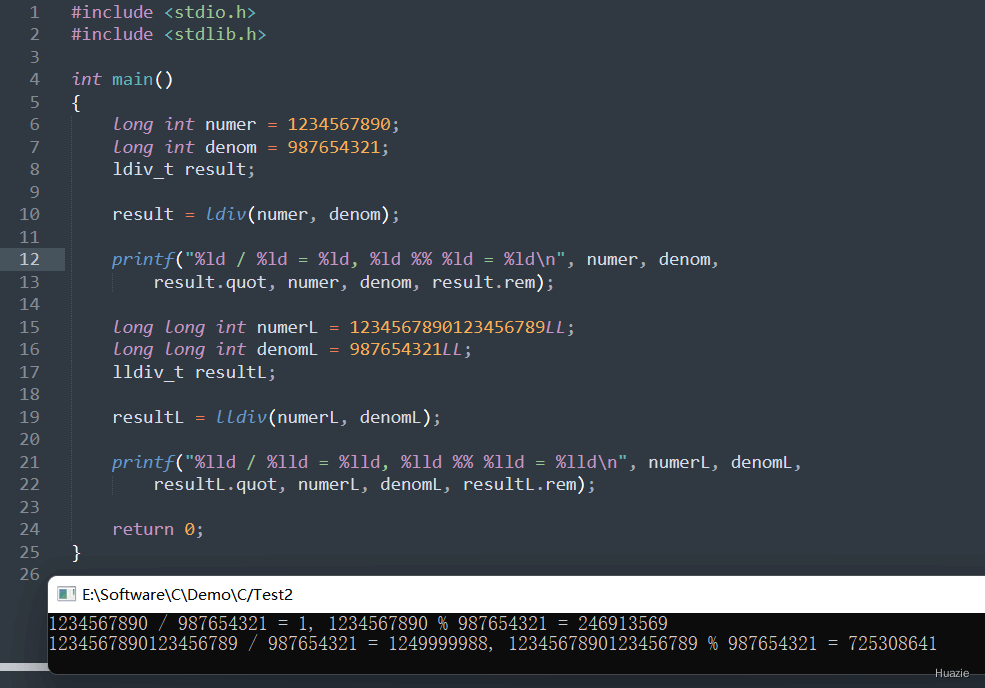Image resolution: width=985 pixels, height=688 pixels.
Task: Click resultL.rem on line 22
Action: pos(520,484)
